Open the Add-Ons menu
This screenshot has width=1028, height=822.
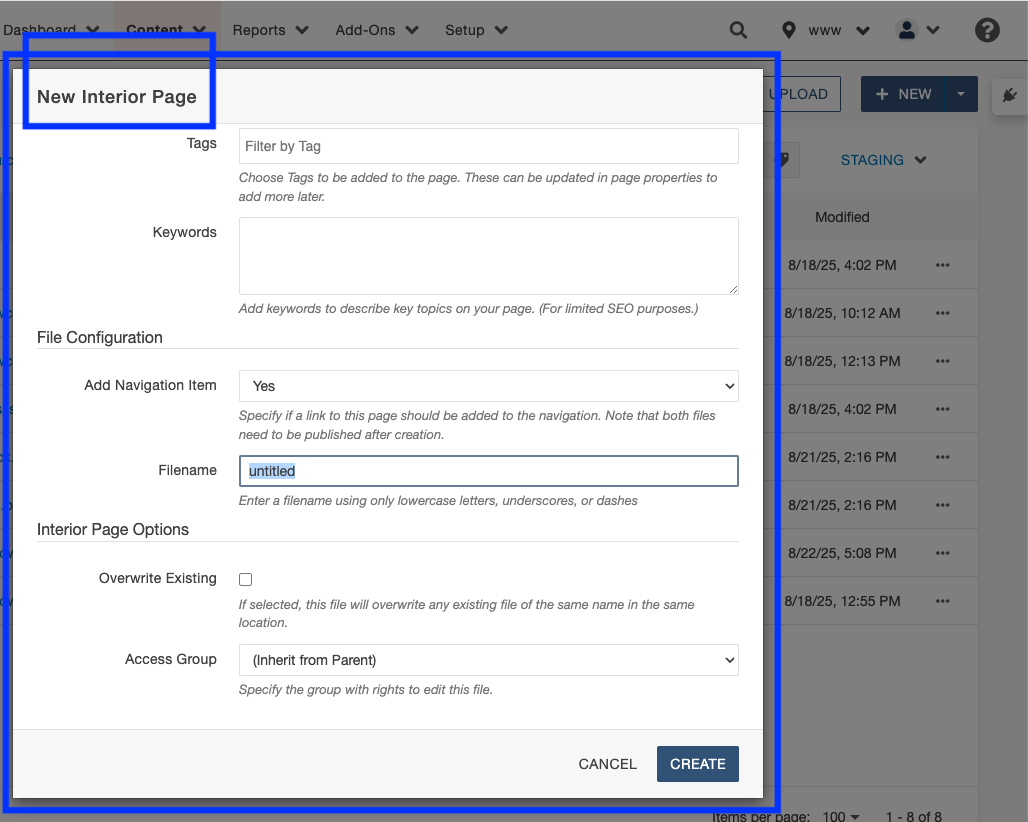point(376,30)
